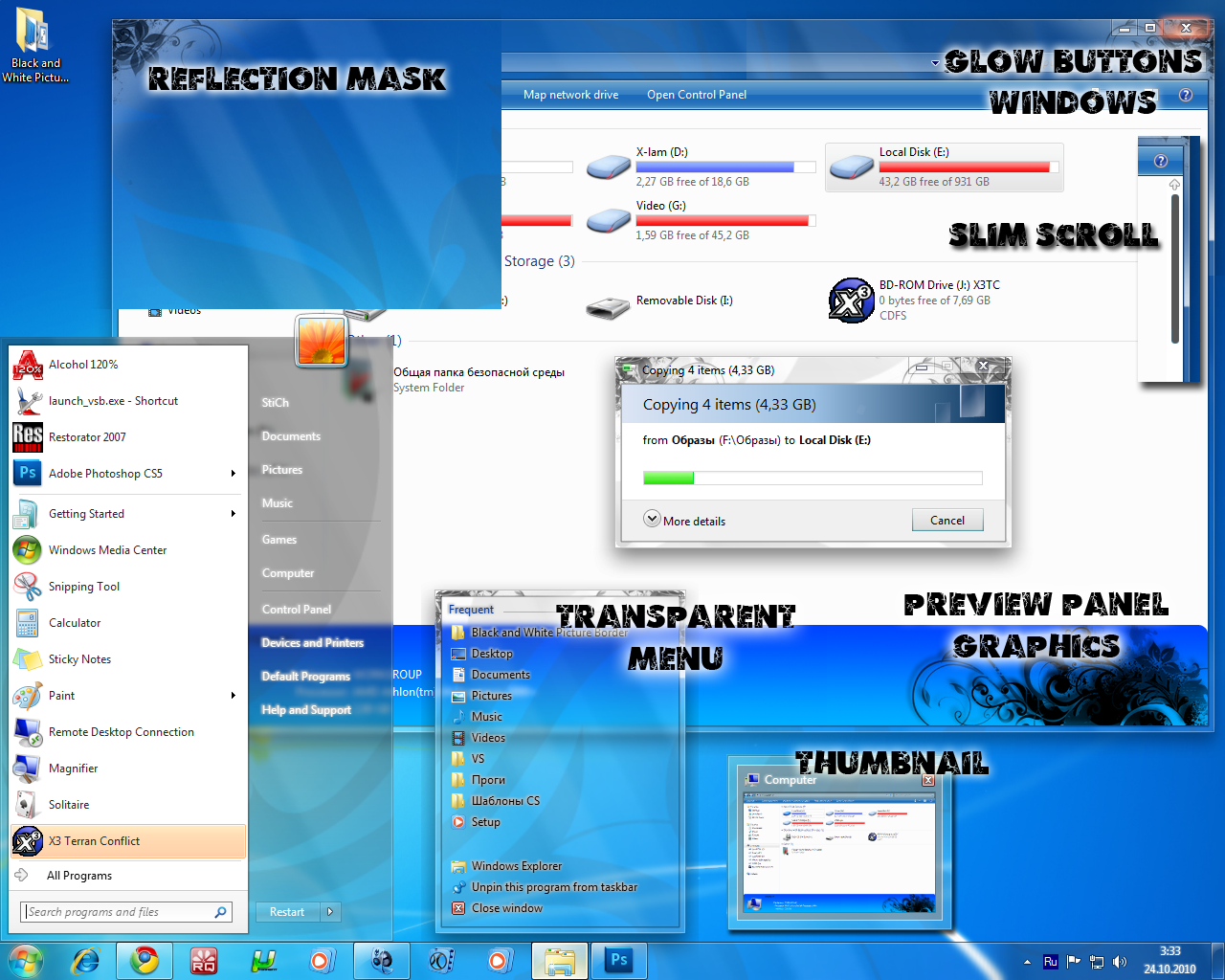
Task: Open Explorer help question mark icon
Action: pyautogui.click(x=1186, y=95)
